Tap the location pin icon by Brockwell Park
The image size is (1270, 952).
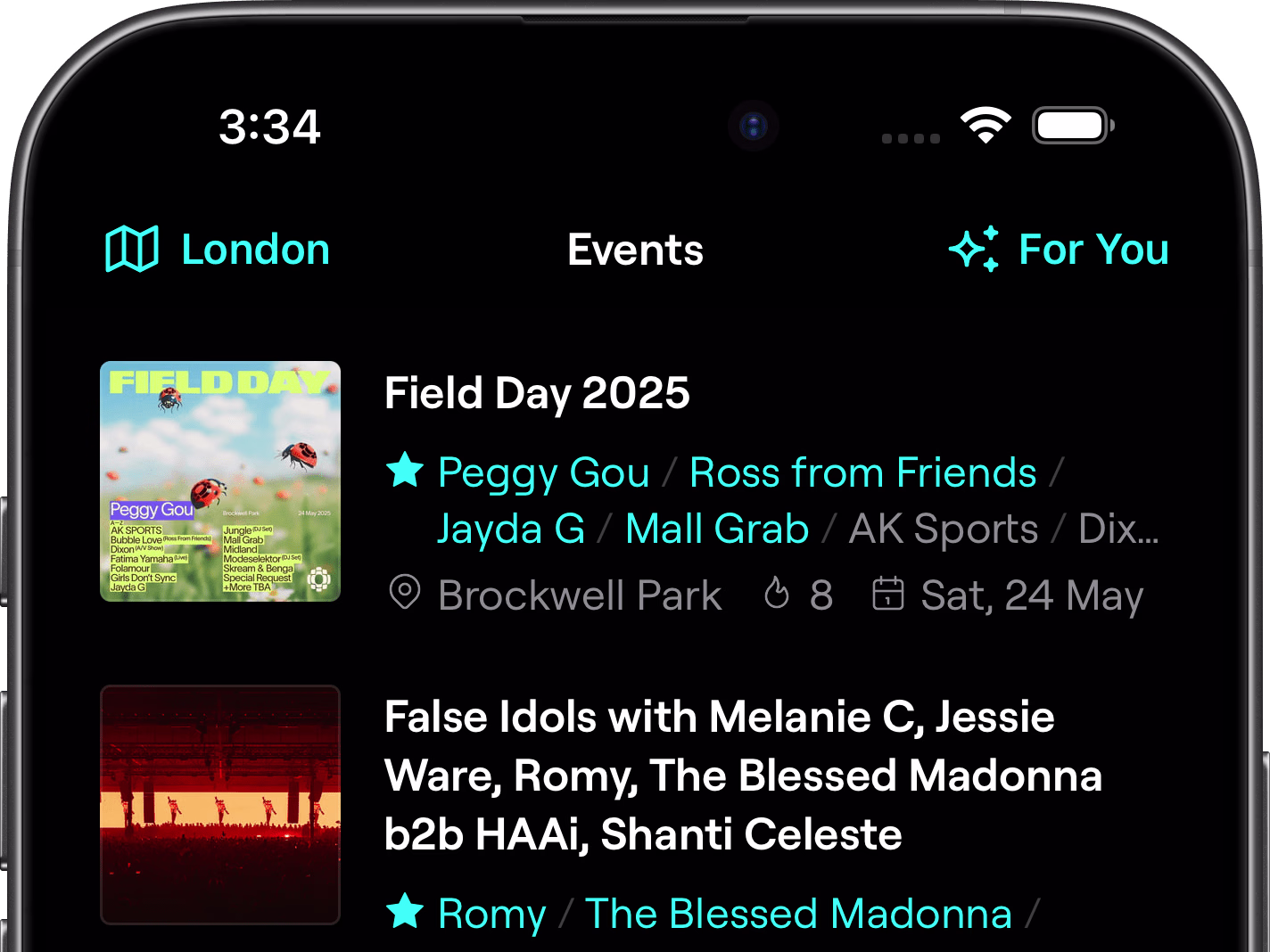[405, 593]
